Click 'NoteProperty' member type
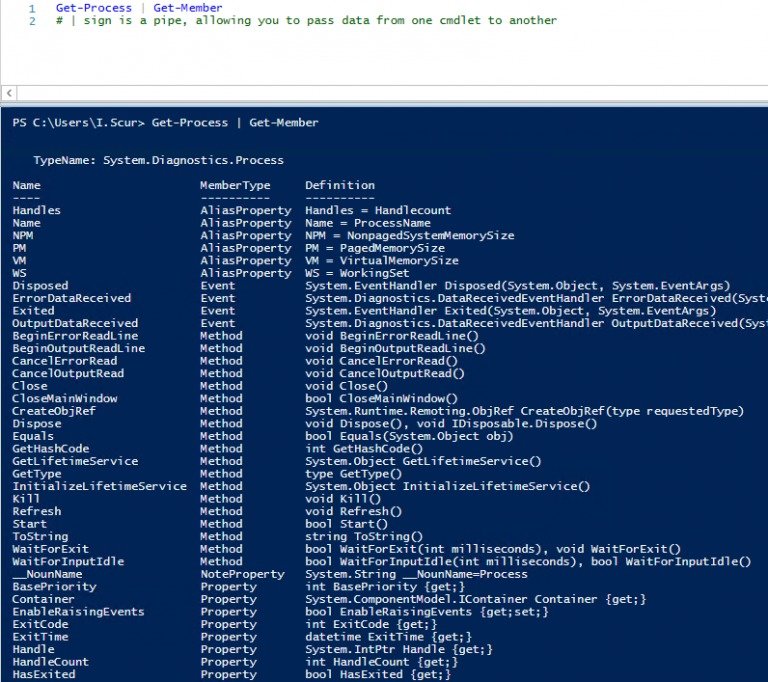The image size is (768, 682). point(242,574)
